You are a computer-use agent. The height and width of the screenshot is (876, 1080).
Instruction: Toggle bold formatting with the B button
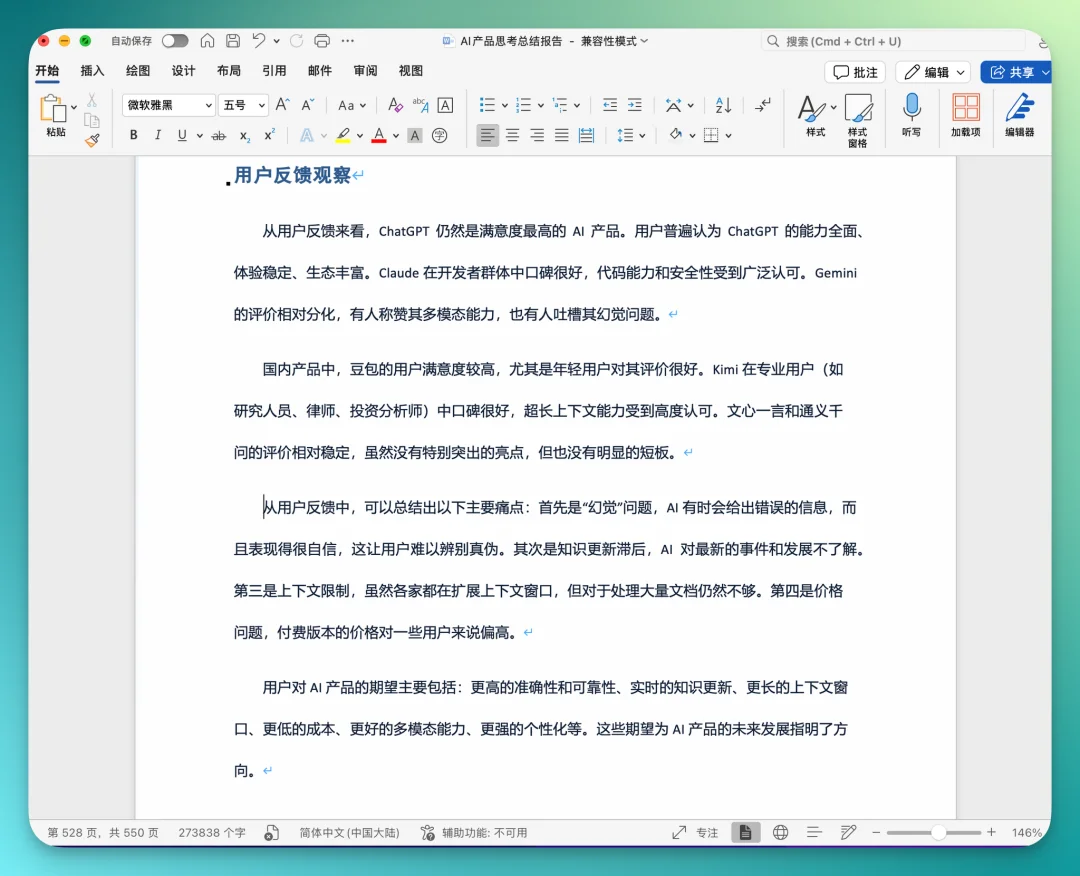[x=134, y=135]
